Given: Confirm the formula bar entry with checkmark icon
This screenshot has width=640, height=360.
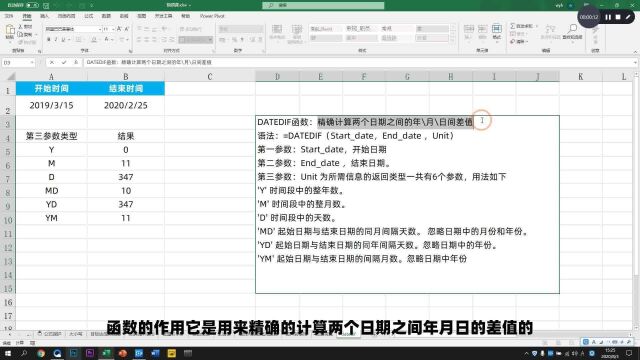Looking at the screenshot, I should 64,62.
